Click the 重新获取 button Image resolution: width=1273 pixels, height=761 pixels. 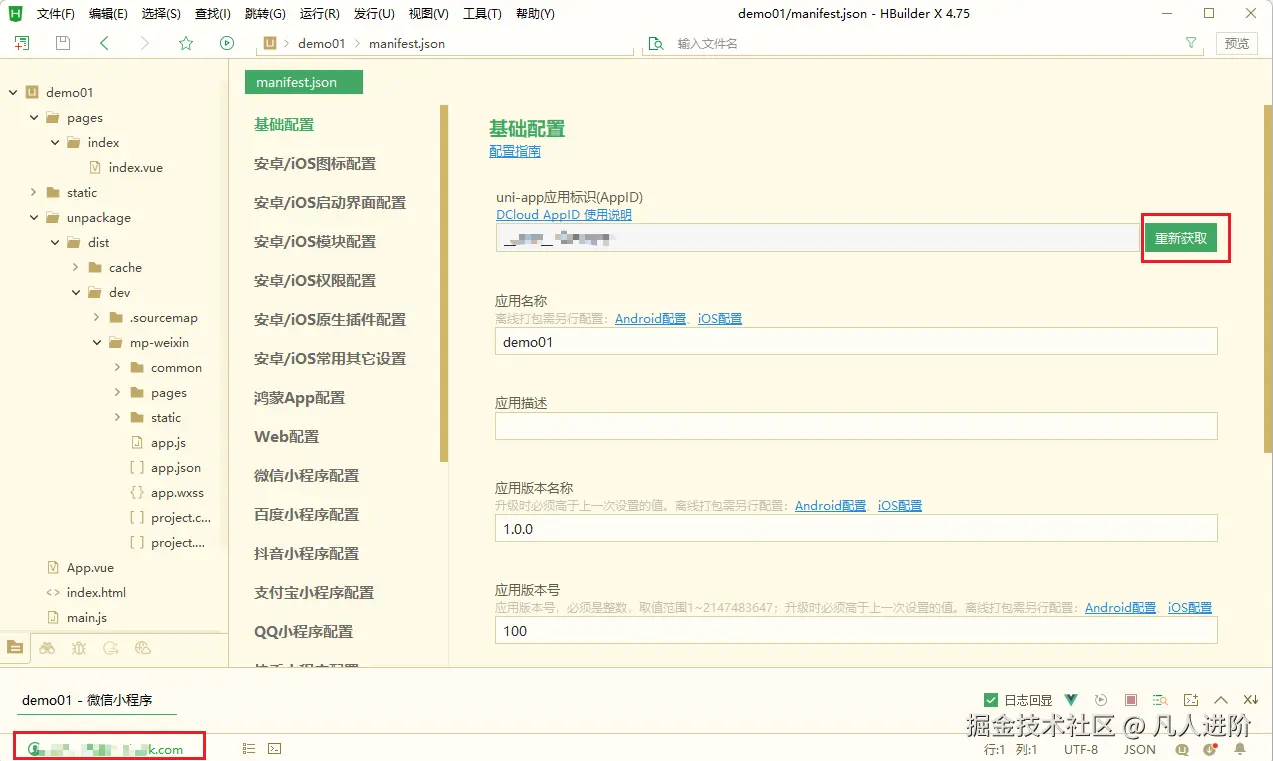(1181, 238)
